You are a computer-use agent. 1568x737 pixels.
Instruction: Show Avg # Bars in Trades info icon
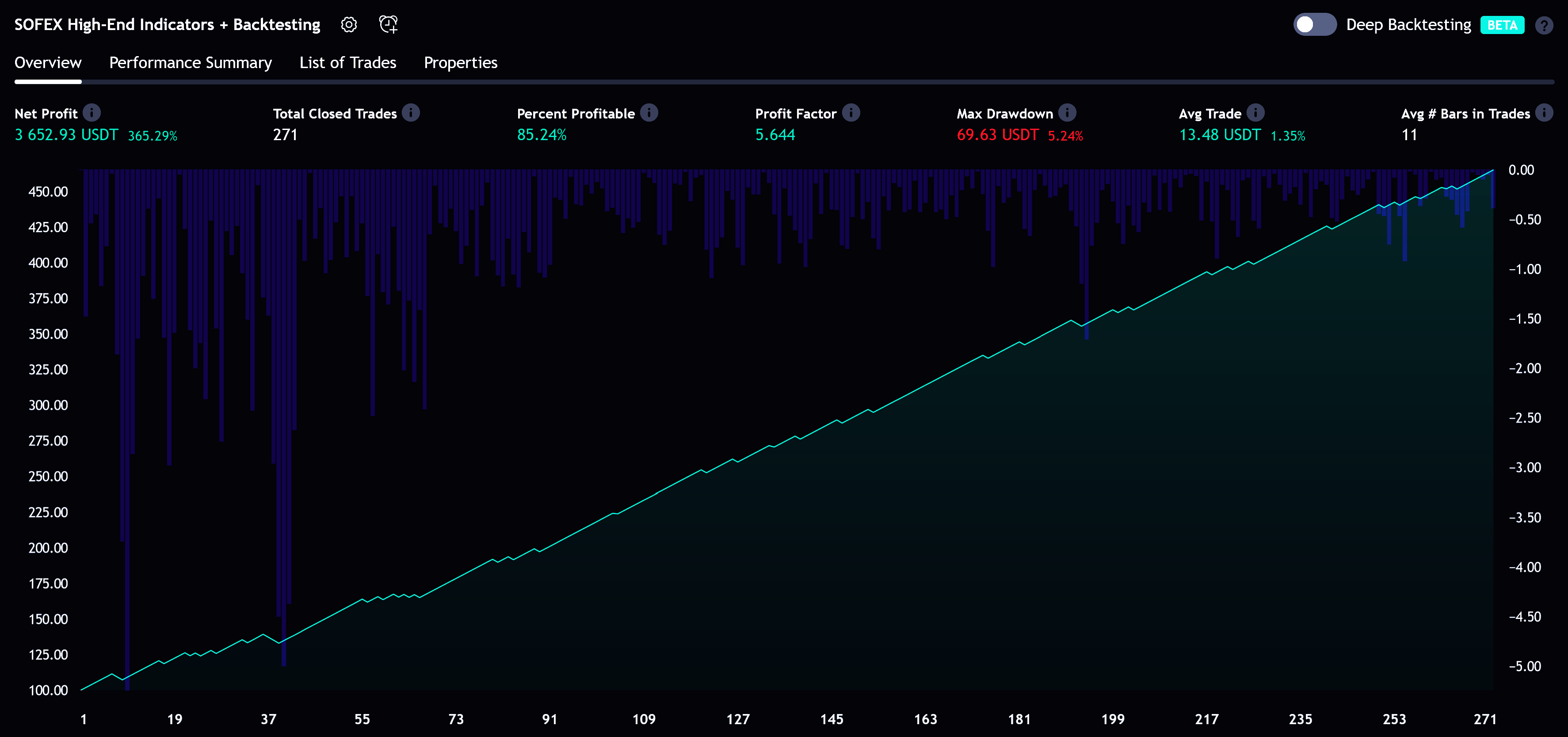click(1544, 113)
